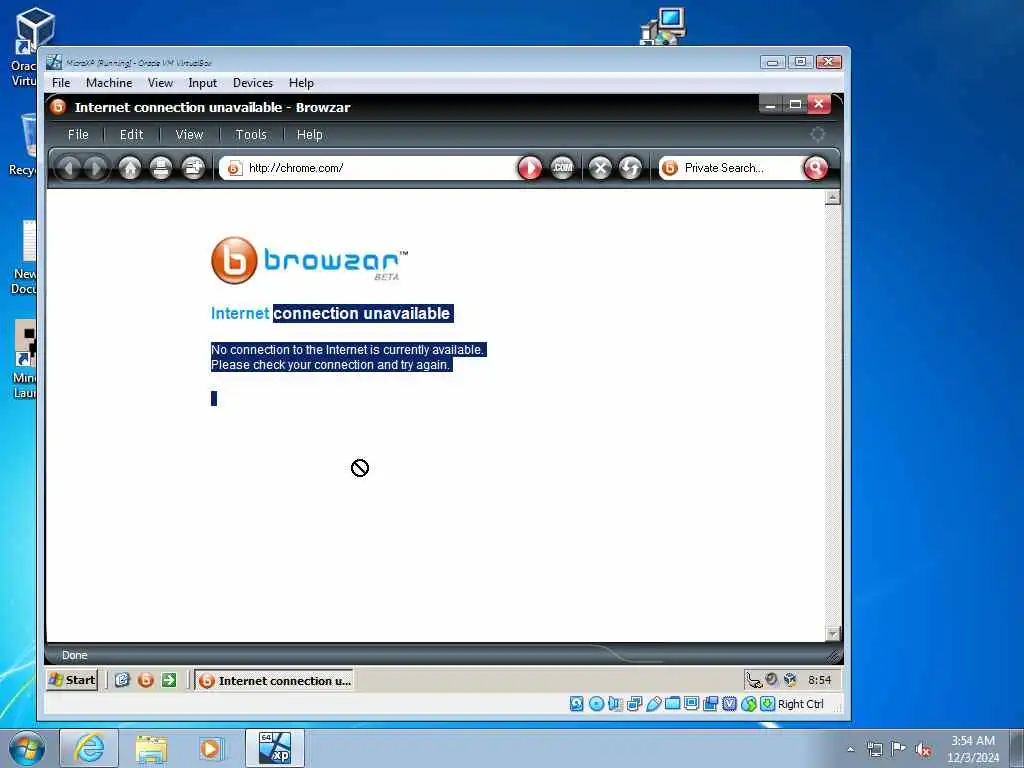
Task: Click the VirtualBox network status icon
Action: pyautogui.click(x=634, y=704)
